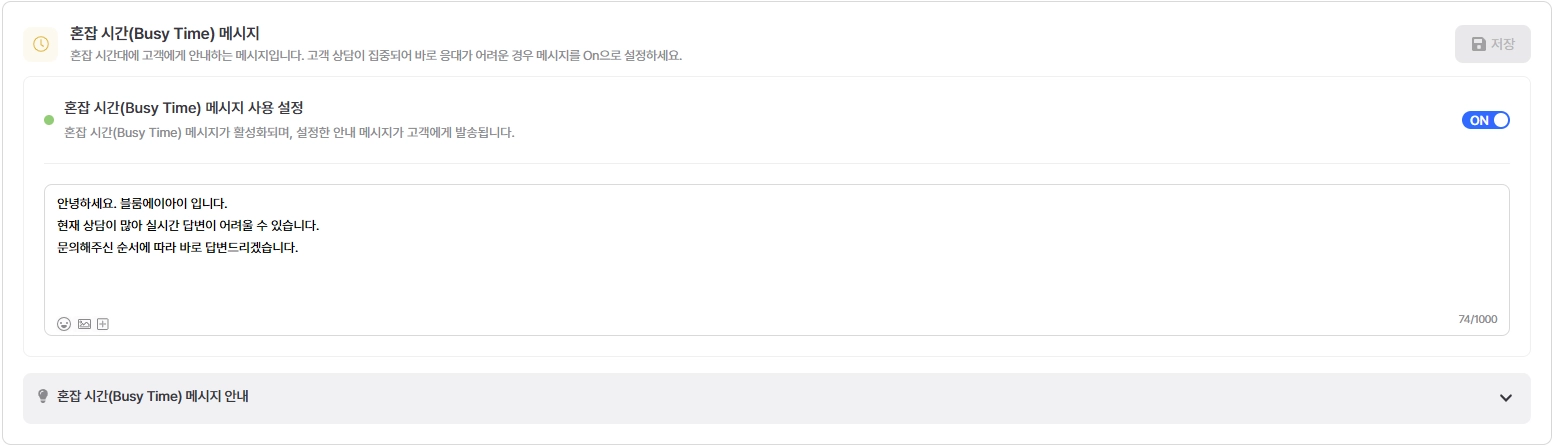Click the description under the main title

[x=375, y=55]
